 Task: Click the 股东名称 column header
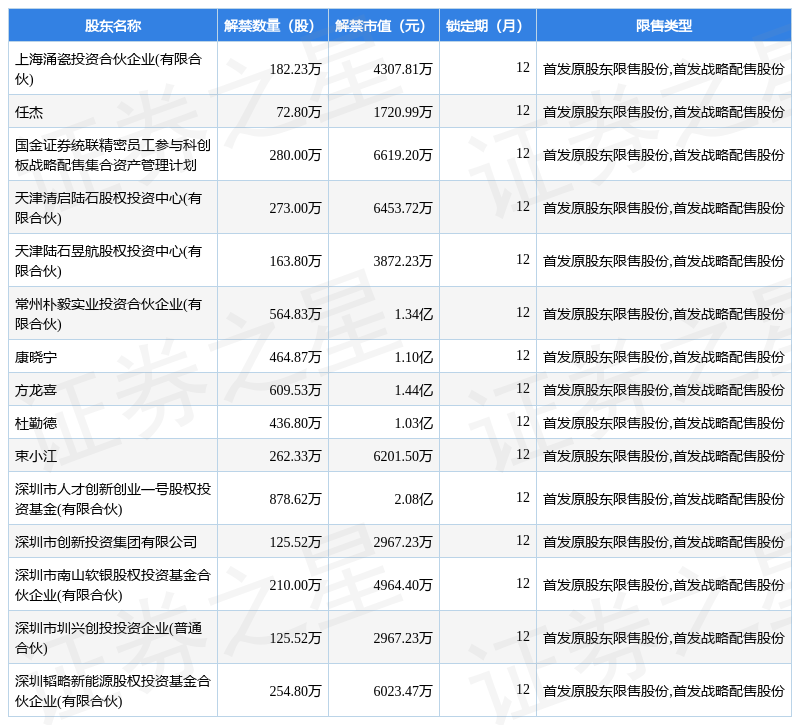point(113,25)
